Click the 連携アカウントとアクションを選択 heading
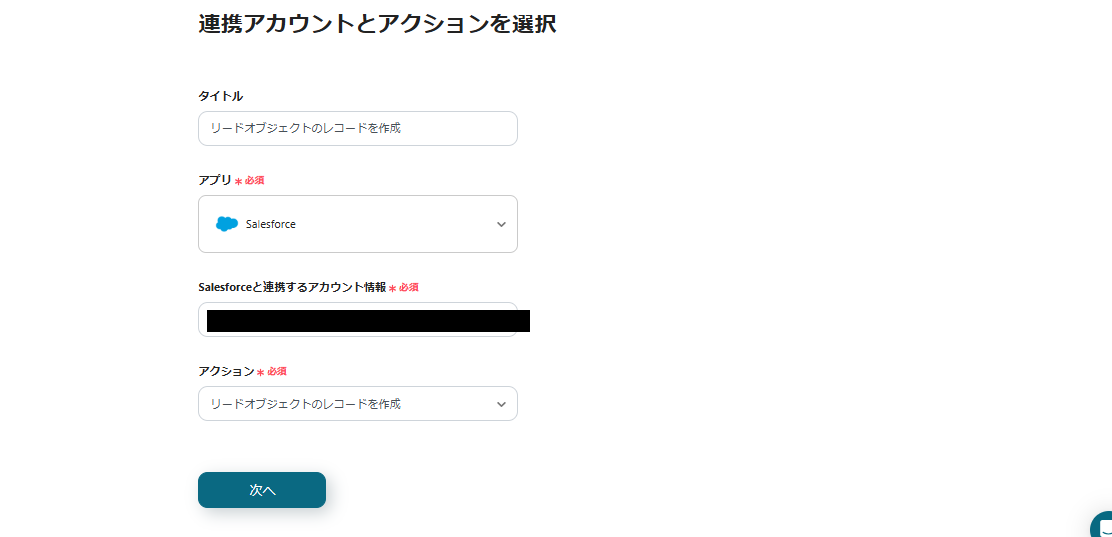This screenshot has width=1112, height=537. tap(377, 24)
